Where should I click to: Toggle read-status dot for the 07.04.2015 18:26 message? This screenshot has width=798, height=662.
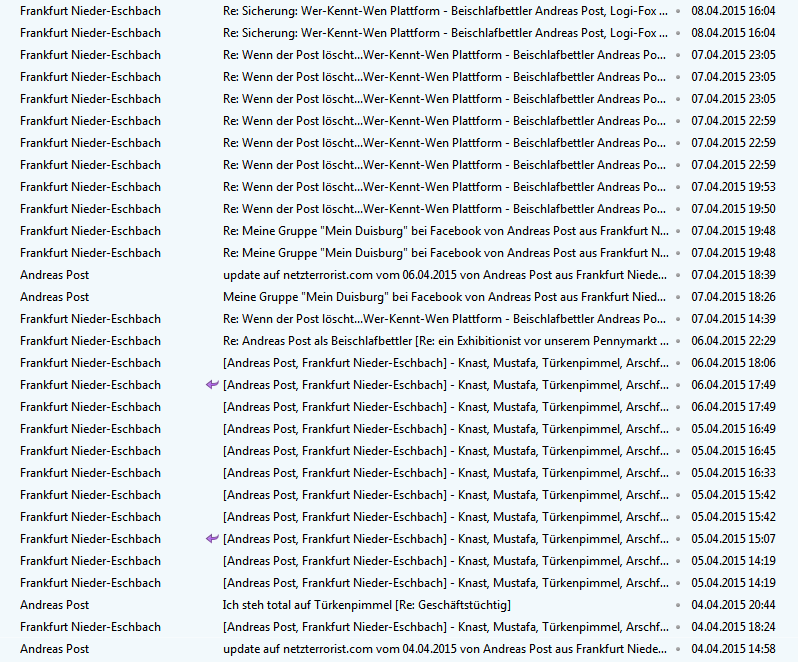point(678,297)
